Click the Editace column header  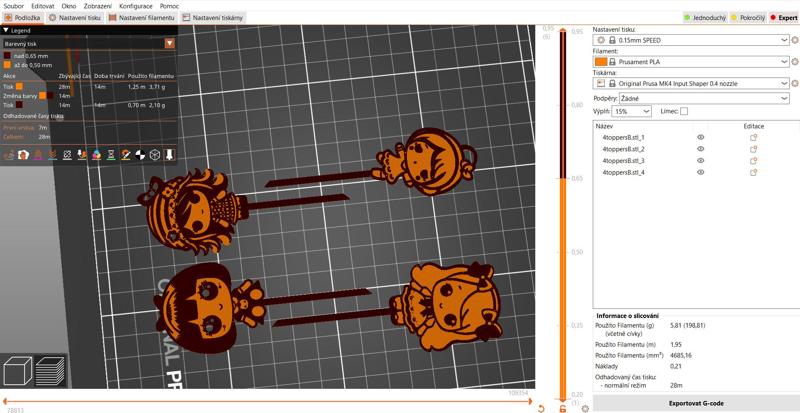point(754,126)
